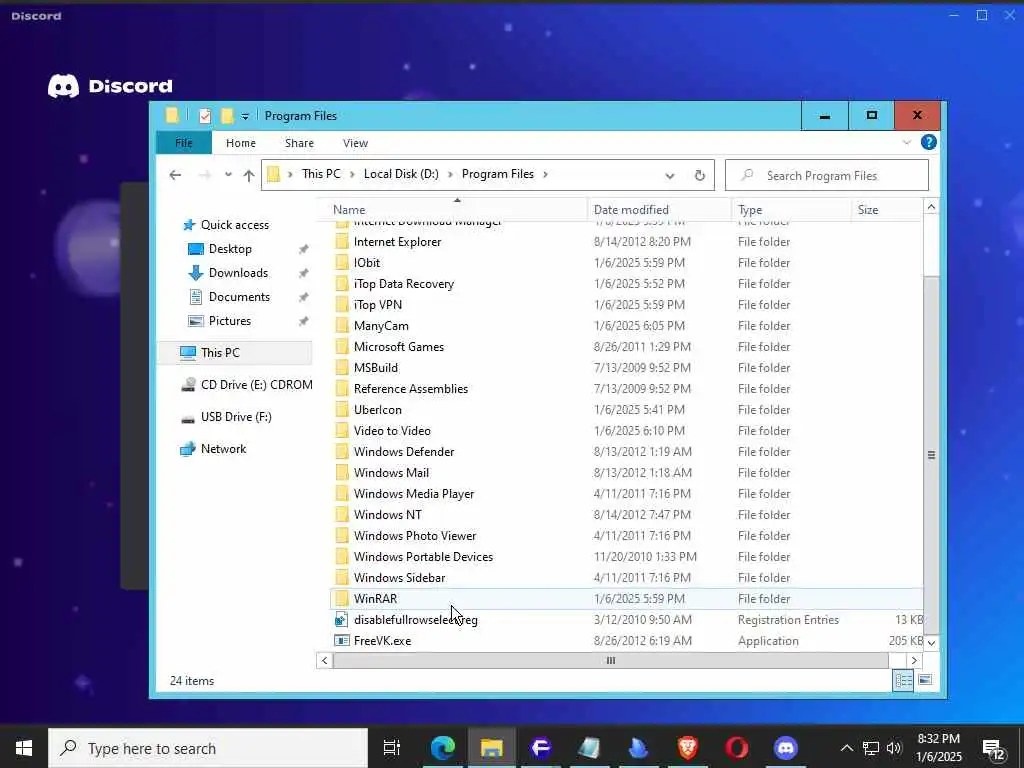Open the Home ribbon tab
Image resolution: width=1024 pixels, height=768 pixels.
pos(241,143)
